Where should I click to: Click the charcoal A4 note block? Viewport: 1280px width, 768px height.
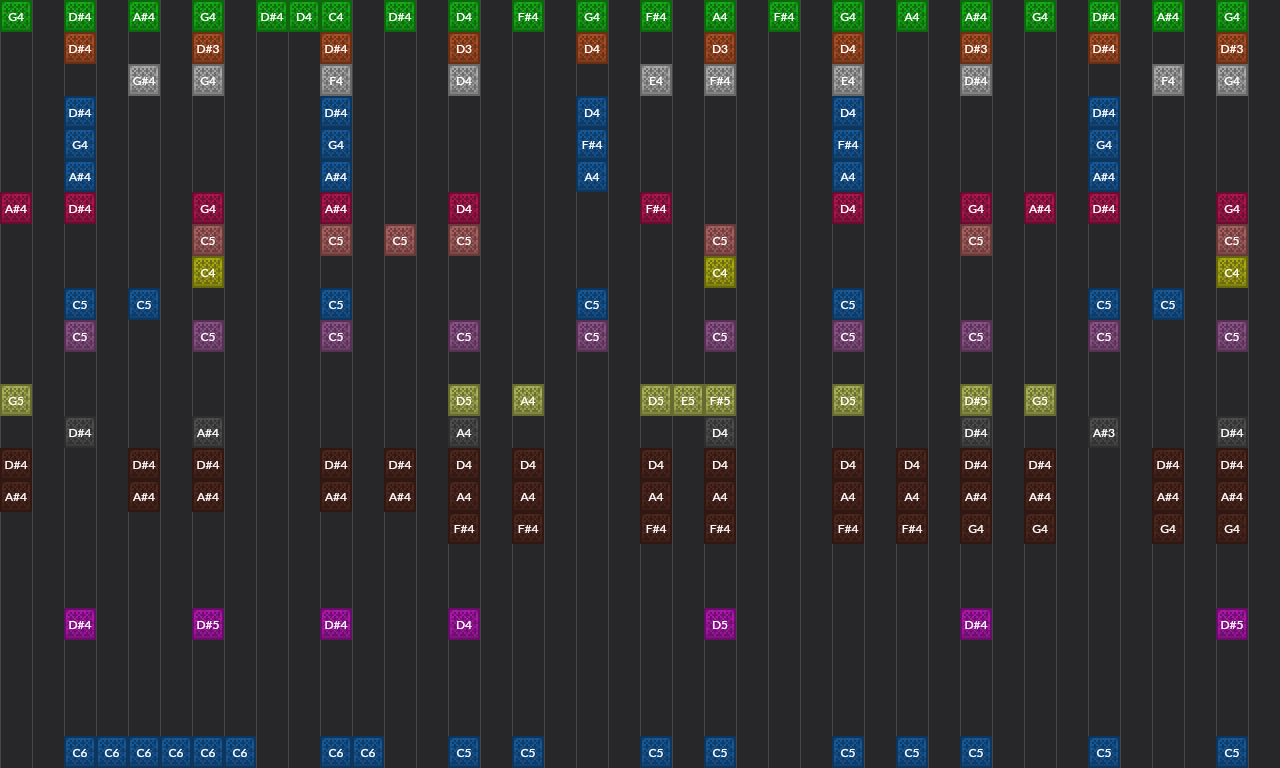(x=464, y=432)
